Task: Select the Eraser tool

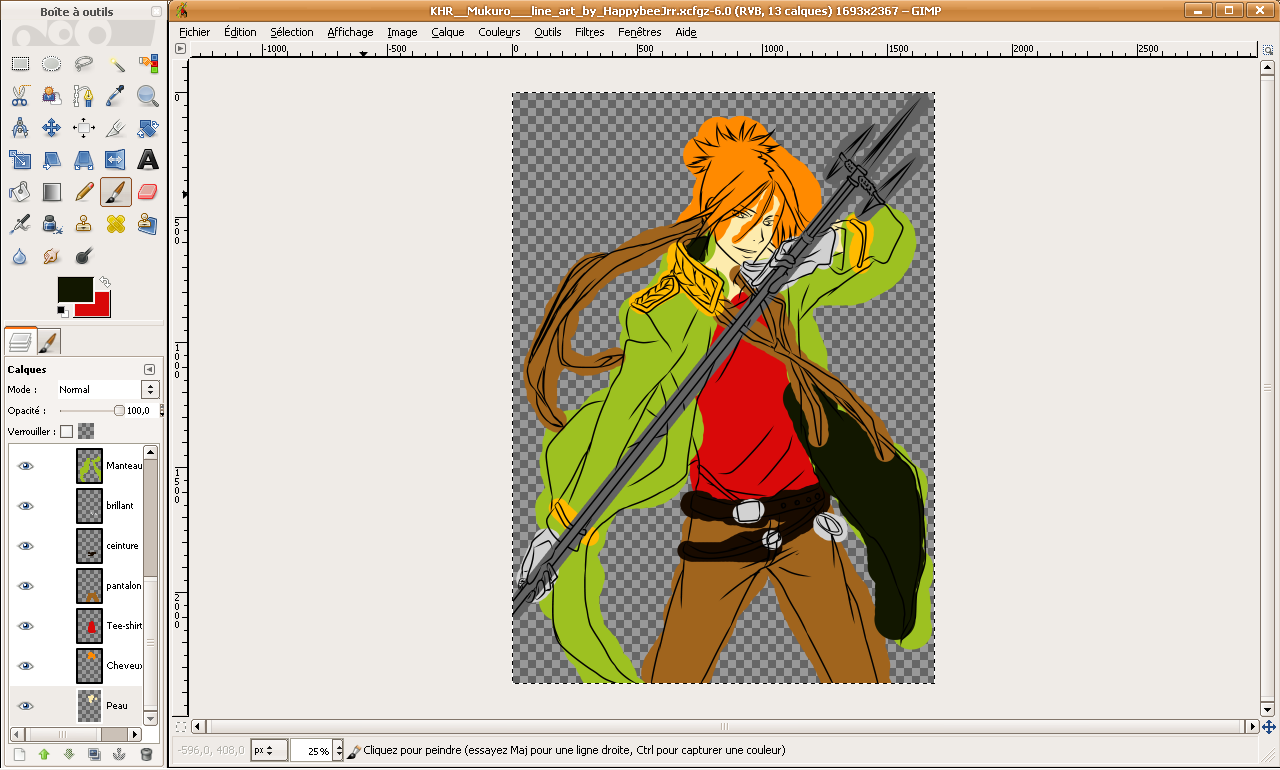Action: 148,191
